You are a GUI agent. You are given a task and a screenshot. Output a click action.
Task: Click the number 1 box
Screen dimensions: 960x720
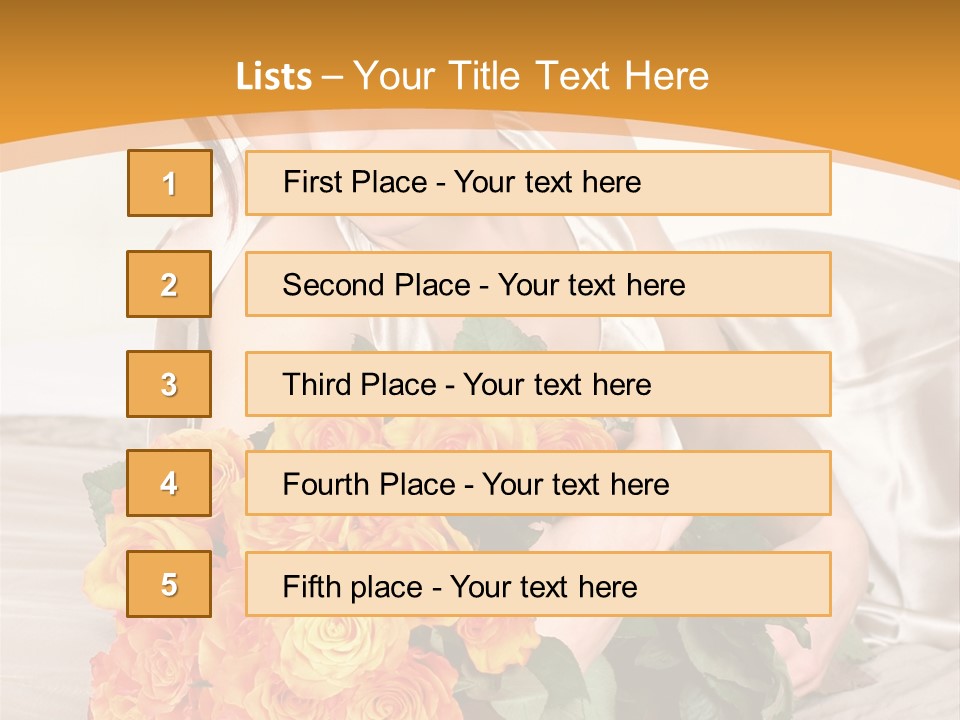tap(169, 183)
